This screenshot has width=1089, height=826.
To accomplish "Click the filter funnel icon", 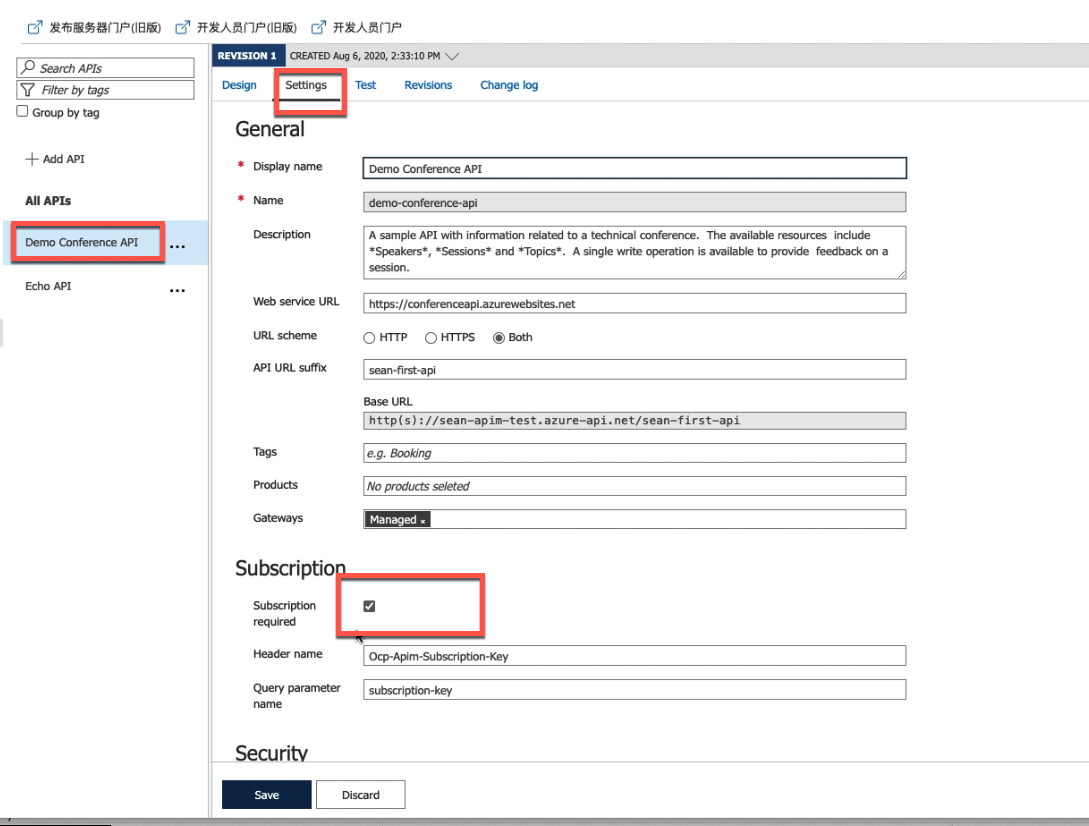I will coord(28,90).
